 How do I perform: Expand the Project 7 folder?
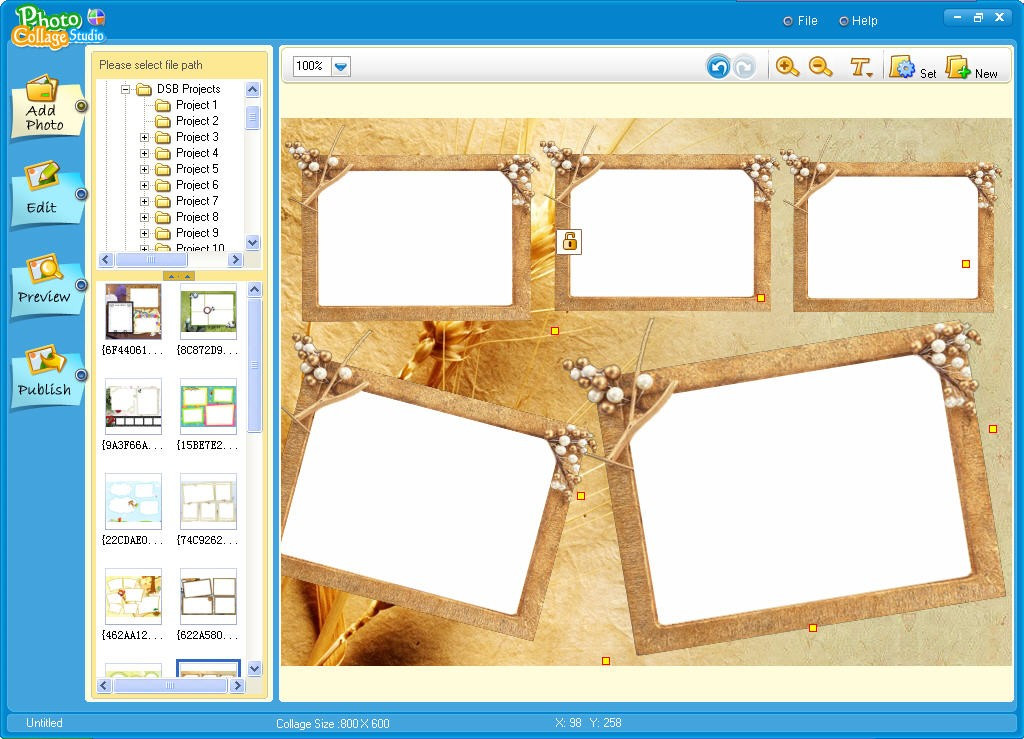pos(144,202)
